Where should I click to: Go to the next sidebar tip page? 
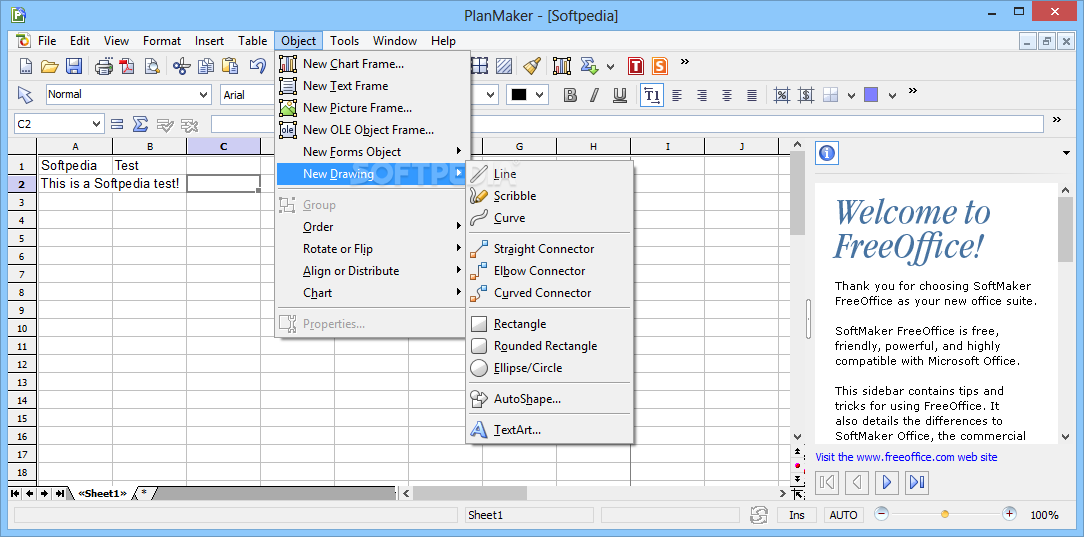889,482
